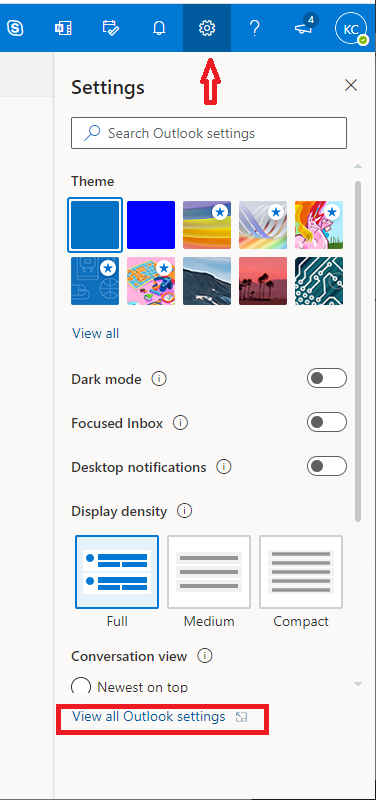The height and width of the screenshot is (812, 384).
Task: Click the settings gear icon
Action: pos(207,28)
